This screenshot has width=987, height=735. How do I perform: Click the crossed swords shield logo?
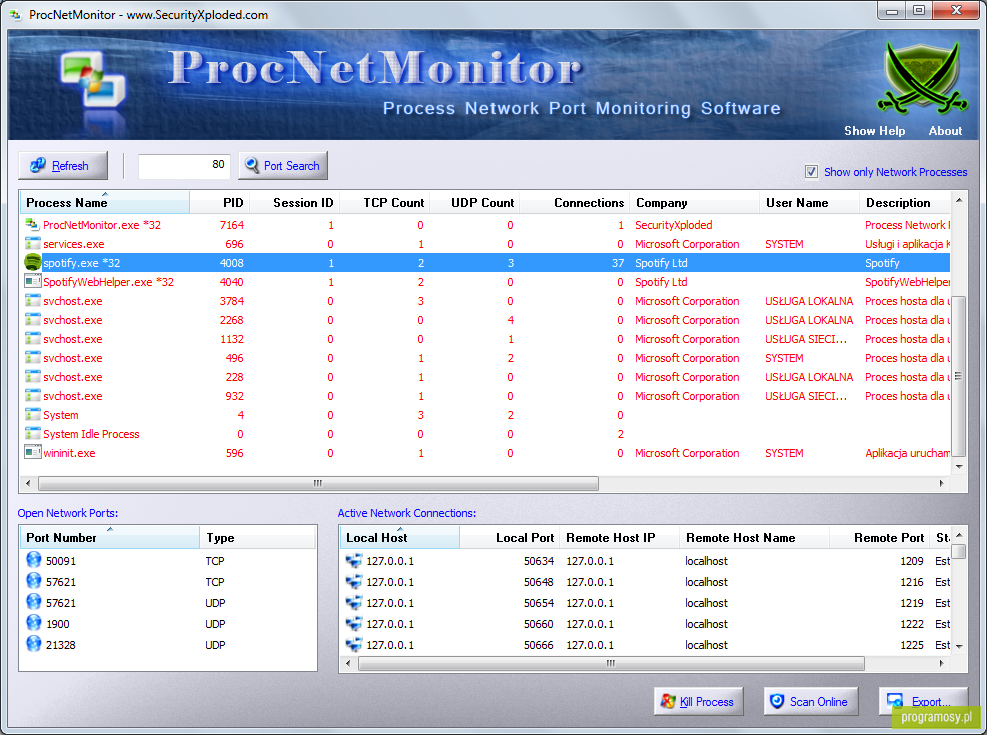[x=922, y=78]
